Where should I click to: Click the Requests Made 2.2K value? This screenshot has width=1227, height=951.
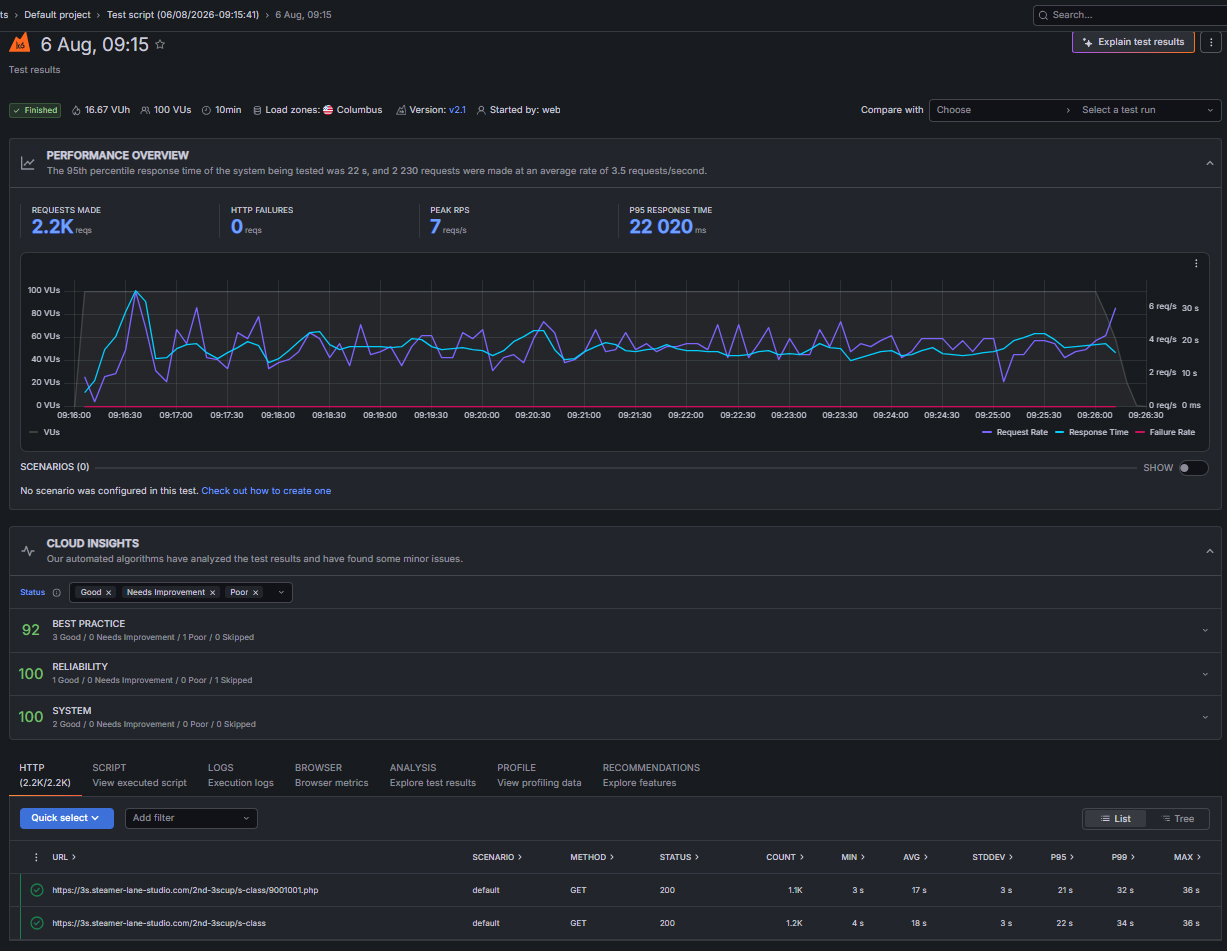click(52, 227)
